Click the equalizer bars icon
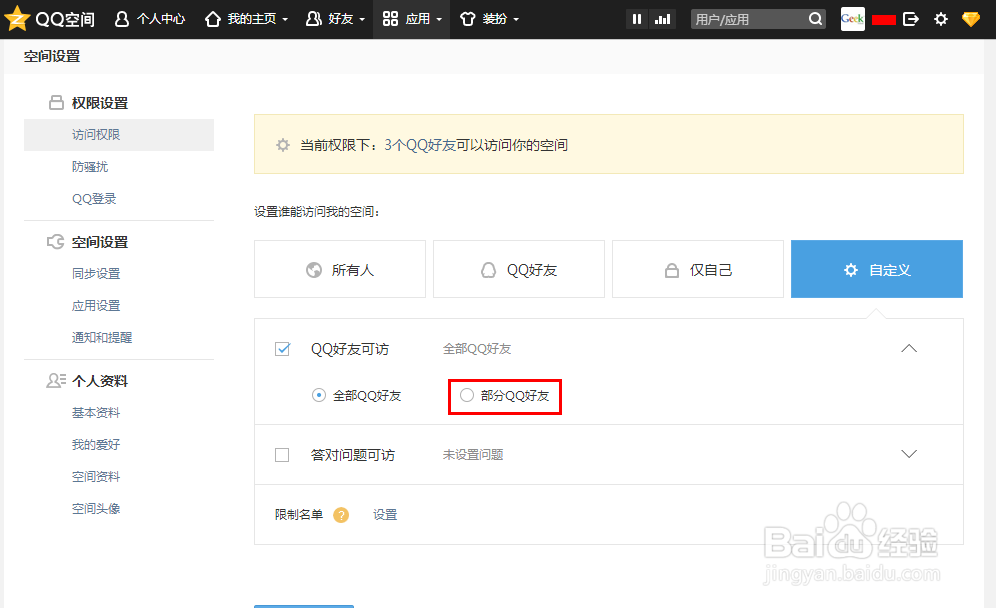 [x=663, y=19]
